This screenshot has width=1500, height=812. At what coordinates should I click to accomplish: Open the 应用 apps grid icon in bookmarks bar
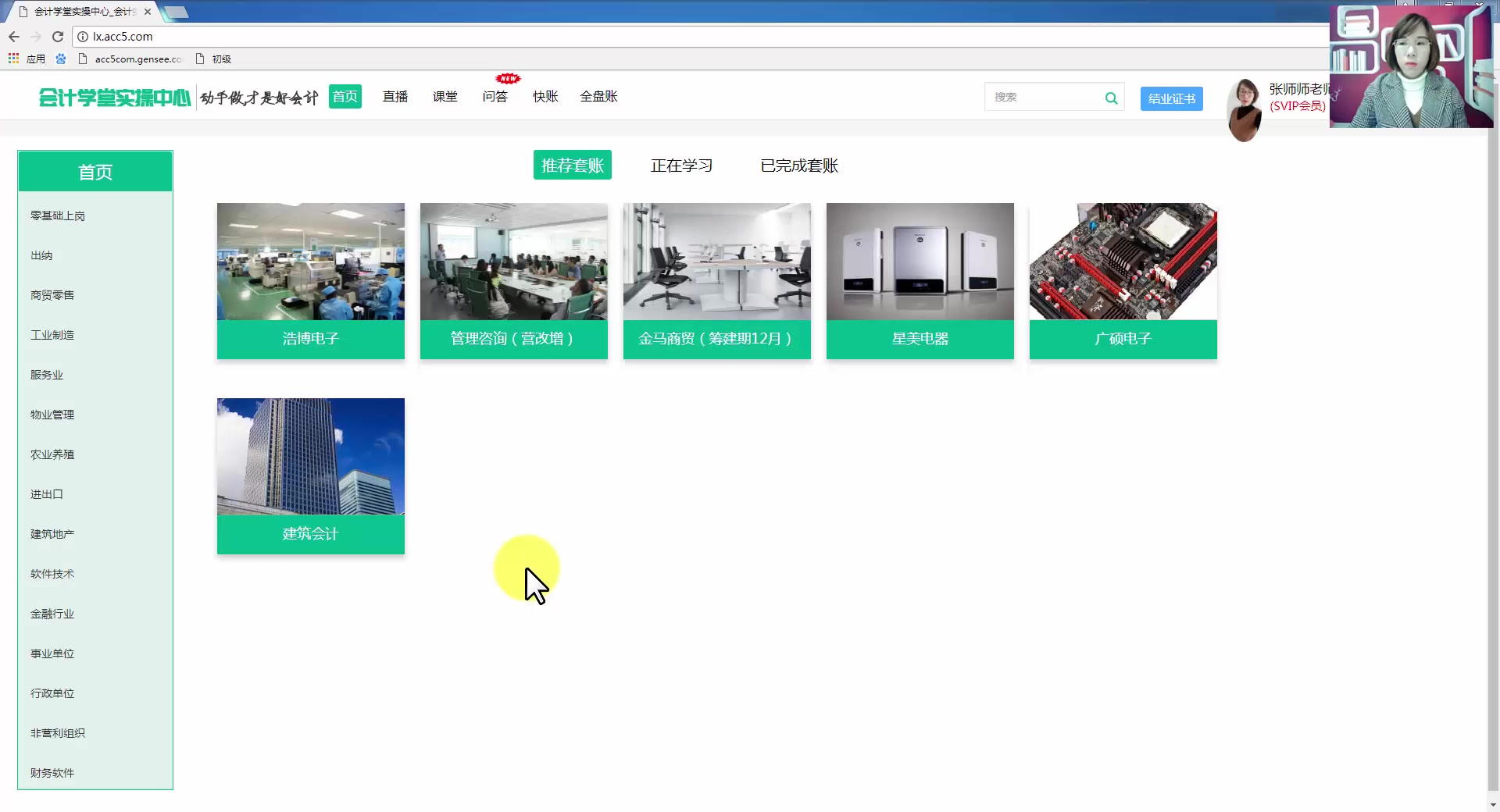pos(12,59)
